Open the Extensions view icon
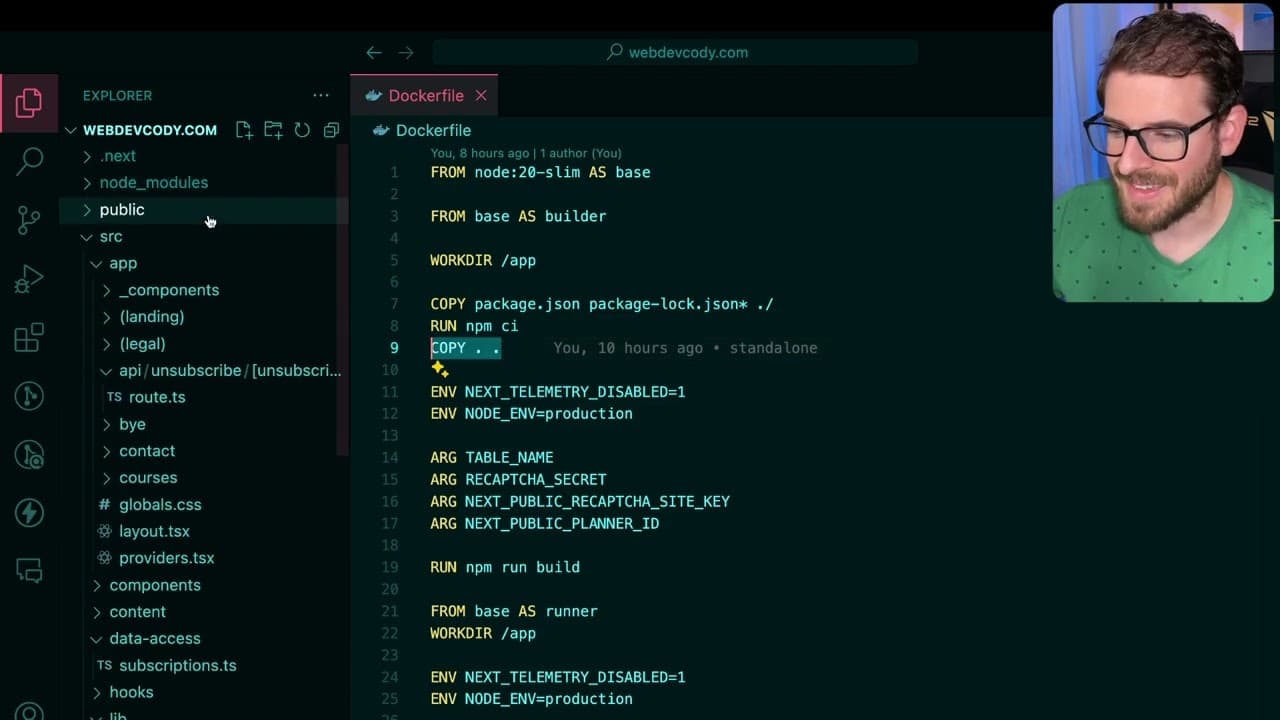 tap(29, 337)
